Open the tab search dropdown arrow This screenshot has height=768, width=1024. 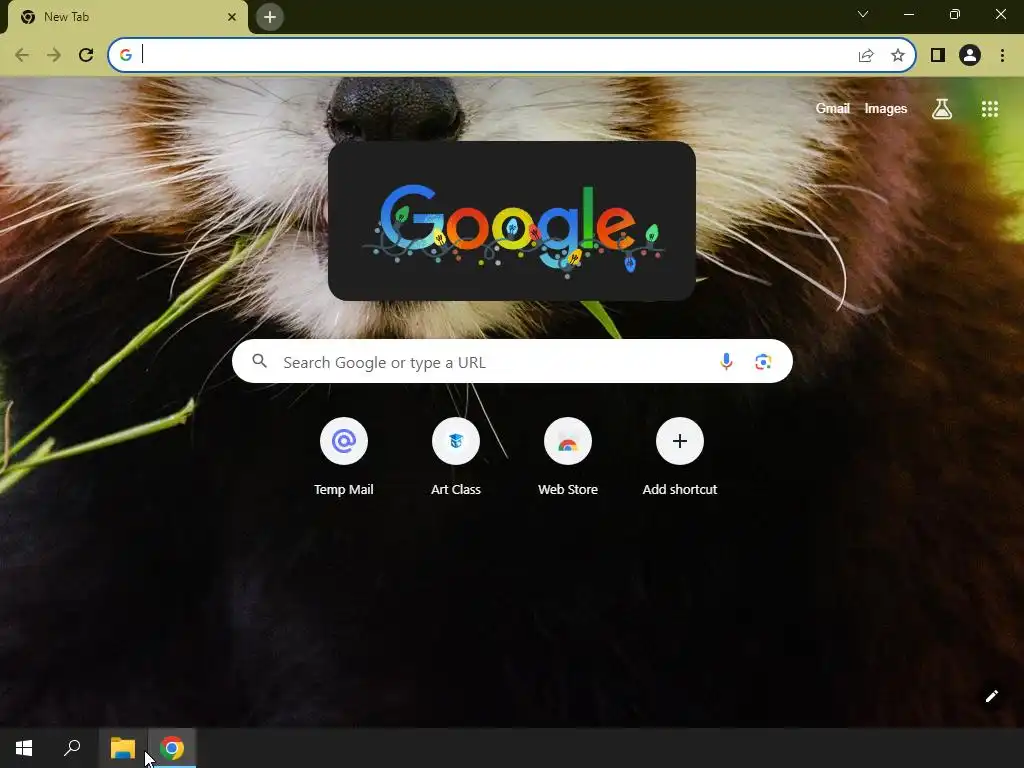click(863, 14)
